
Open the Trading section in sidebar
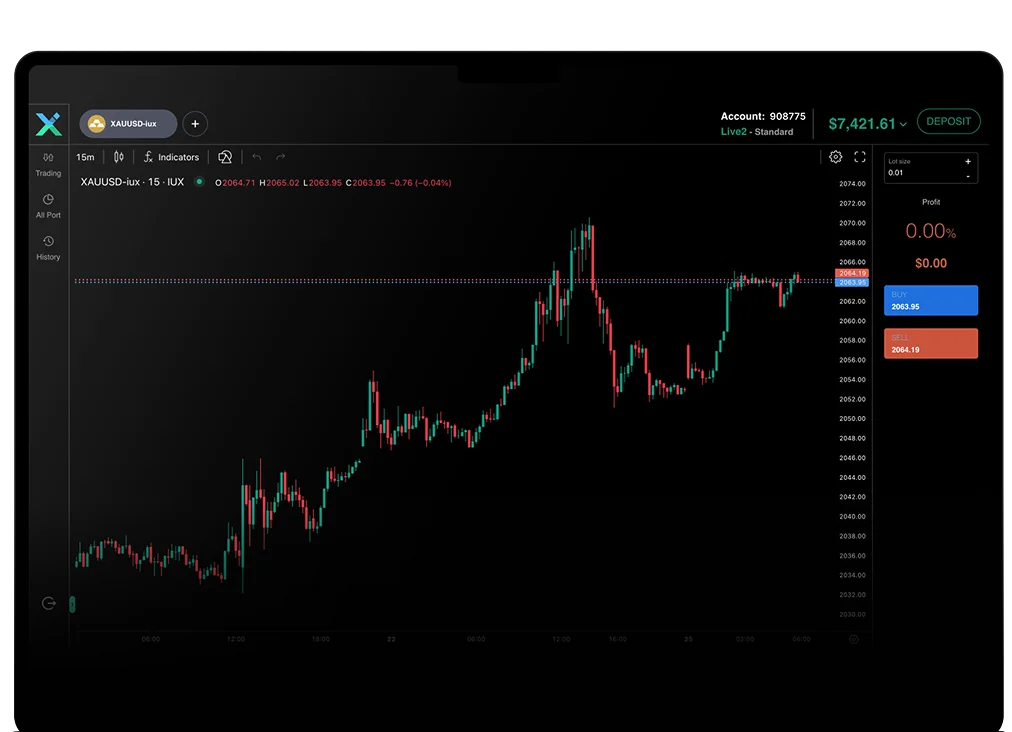coord(48,164)
